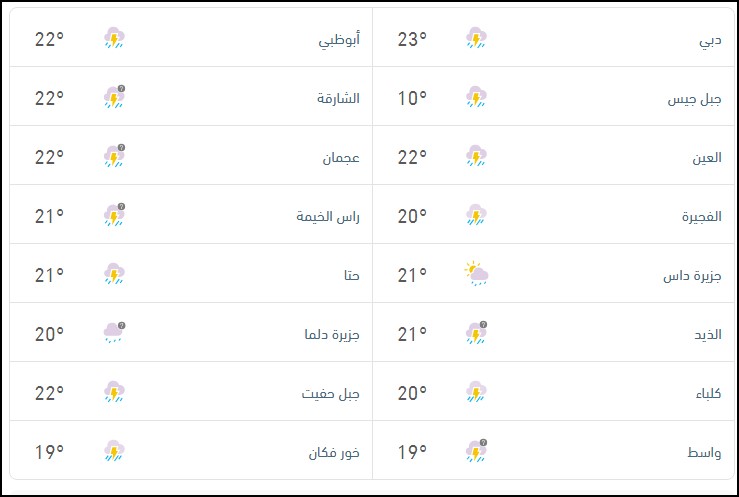The width and height of the screenshot is (739, 497).
Task: Open the جبل حفيت forecast
Action: coord(330,393)
